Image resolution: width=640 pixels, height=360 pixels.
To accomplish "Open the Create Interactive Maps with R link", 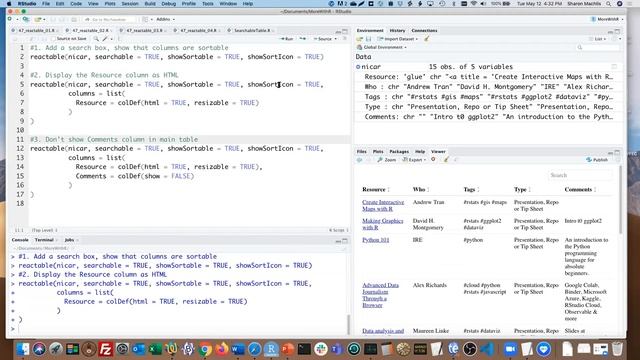I will [383, 205].
